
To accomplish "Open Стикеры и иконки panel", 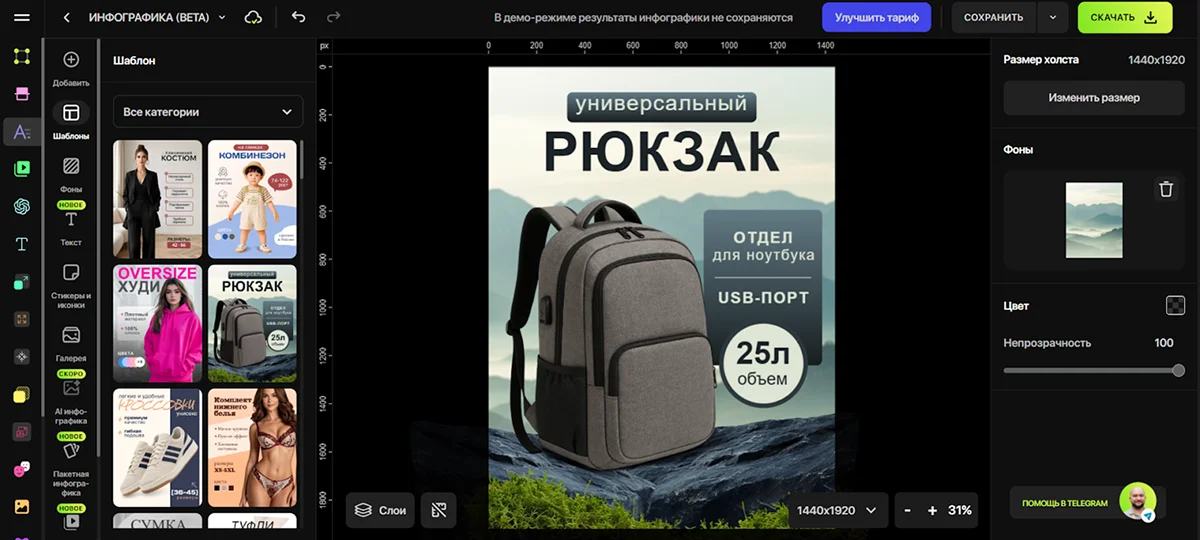I will 71,282.
